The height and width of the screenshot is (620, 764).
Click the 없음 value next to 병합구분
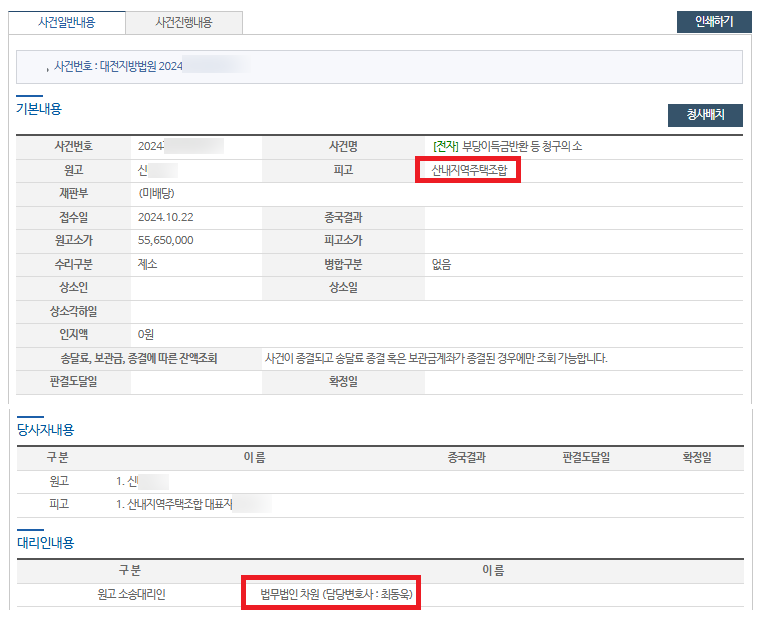(441, 264)
